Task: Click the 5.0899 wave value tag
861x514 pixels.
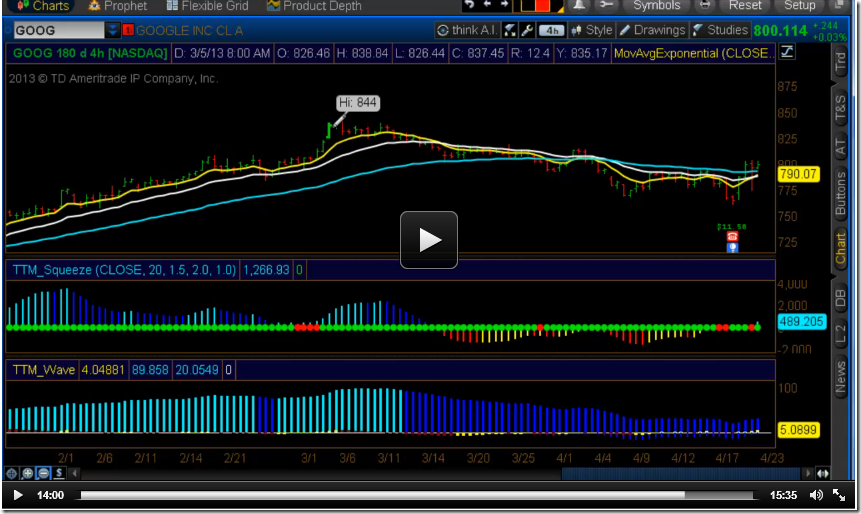Action: coord(798,429)
